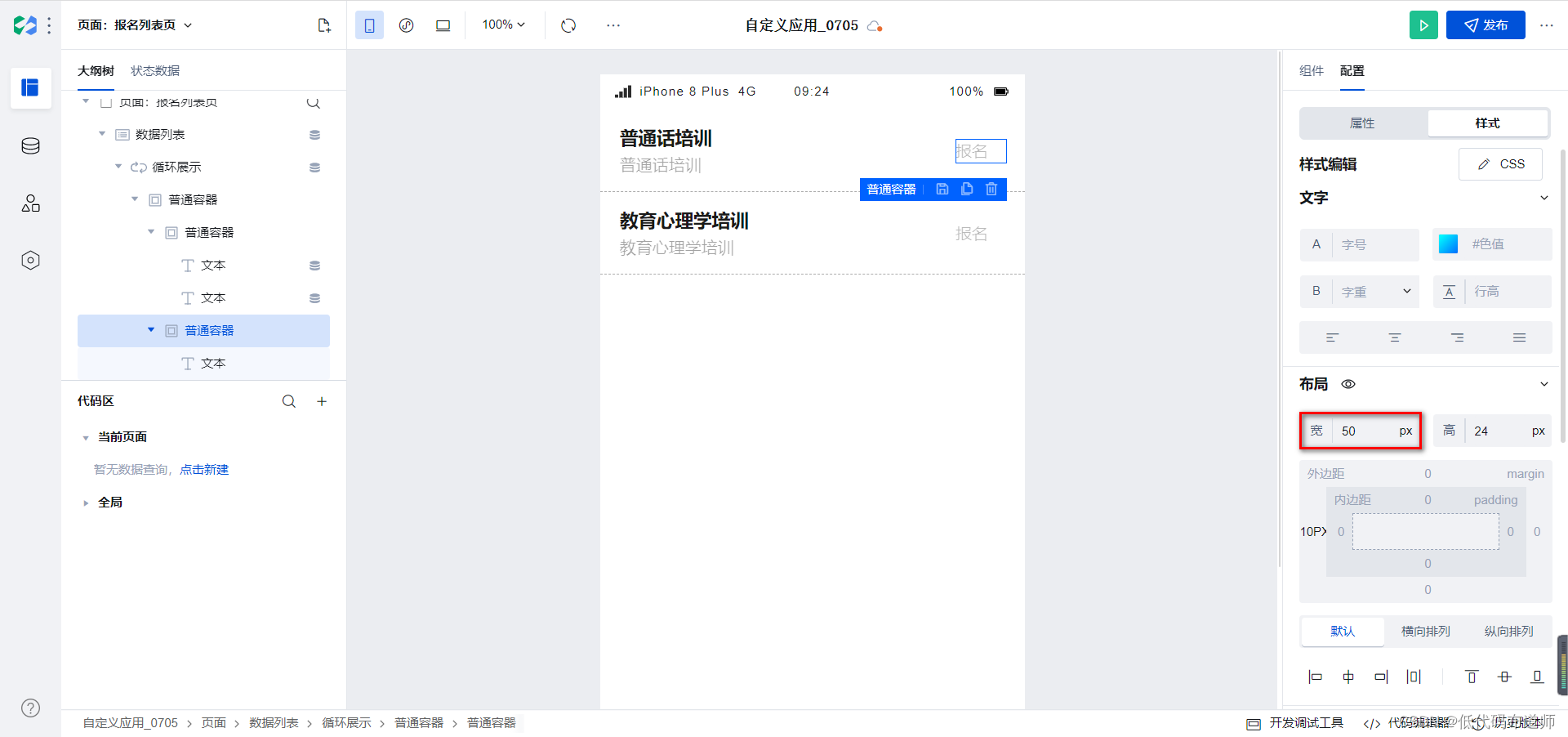Click the cloud save status icon
Screen dimensions: 1568x737
point(875,26)
